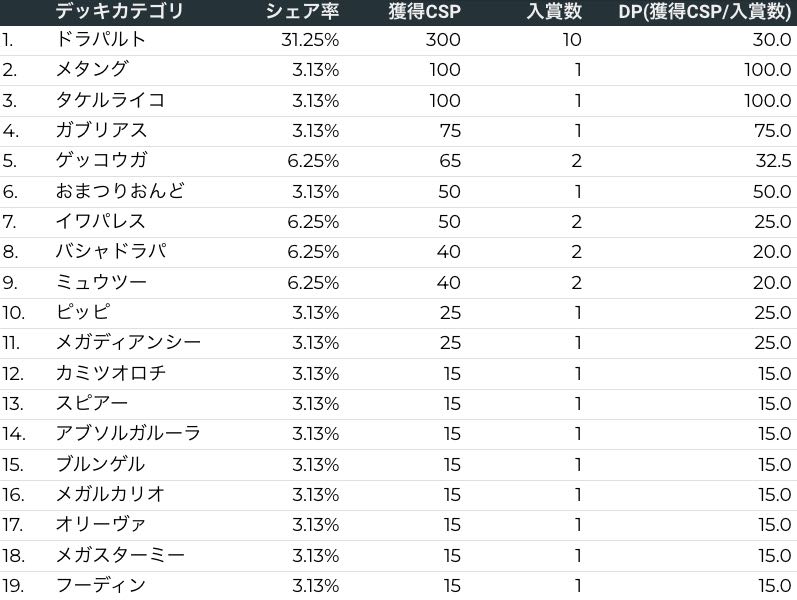Select the アブソルガルーラ deck name

coord(129,433)
